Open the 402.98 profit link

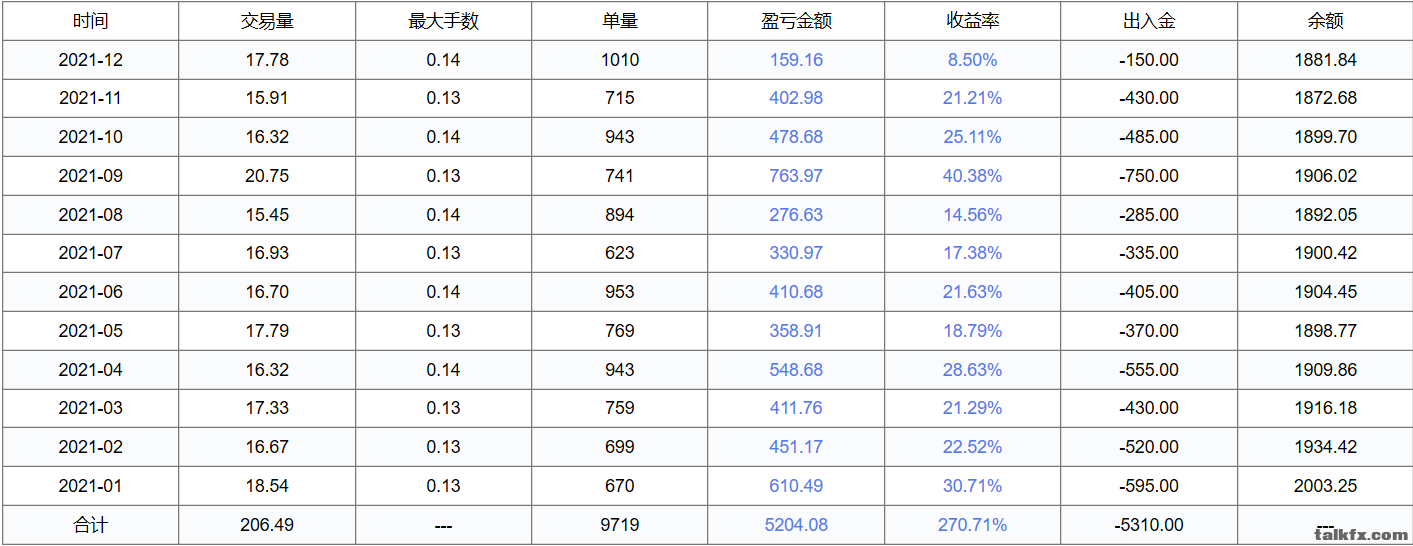pos(796,98)
